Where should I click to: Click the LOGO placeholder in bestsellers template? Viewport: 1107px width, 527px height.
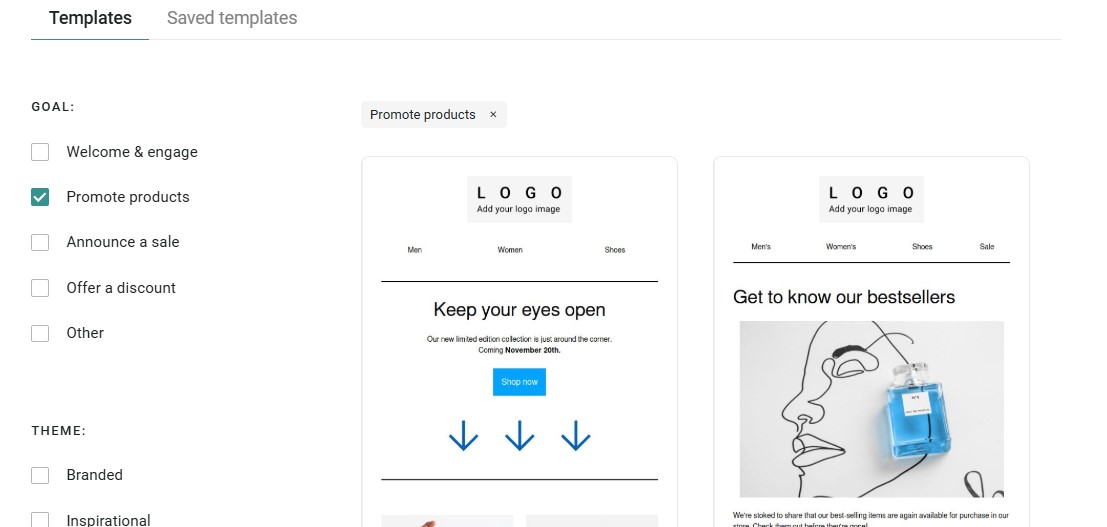click(871, 199)
